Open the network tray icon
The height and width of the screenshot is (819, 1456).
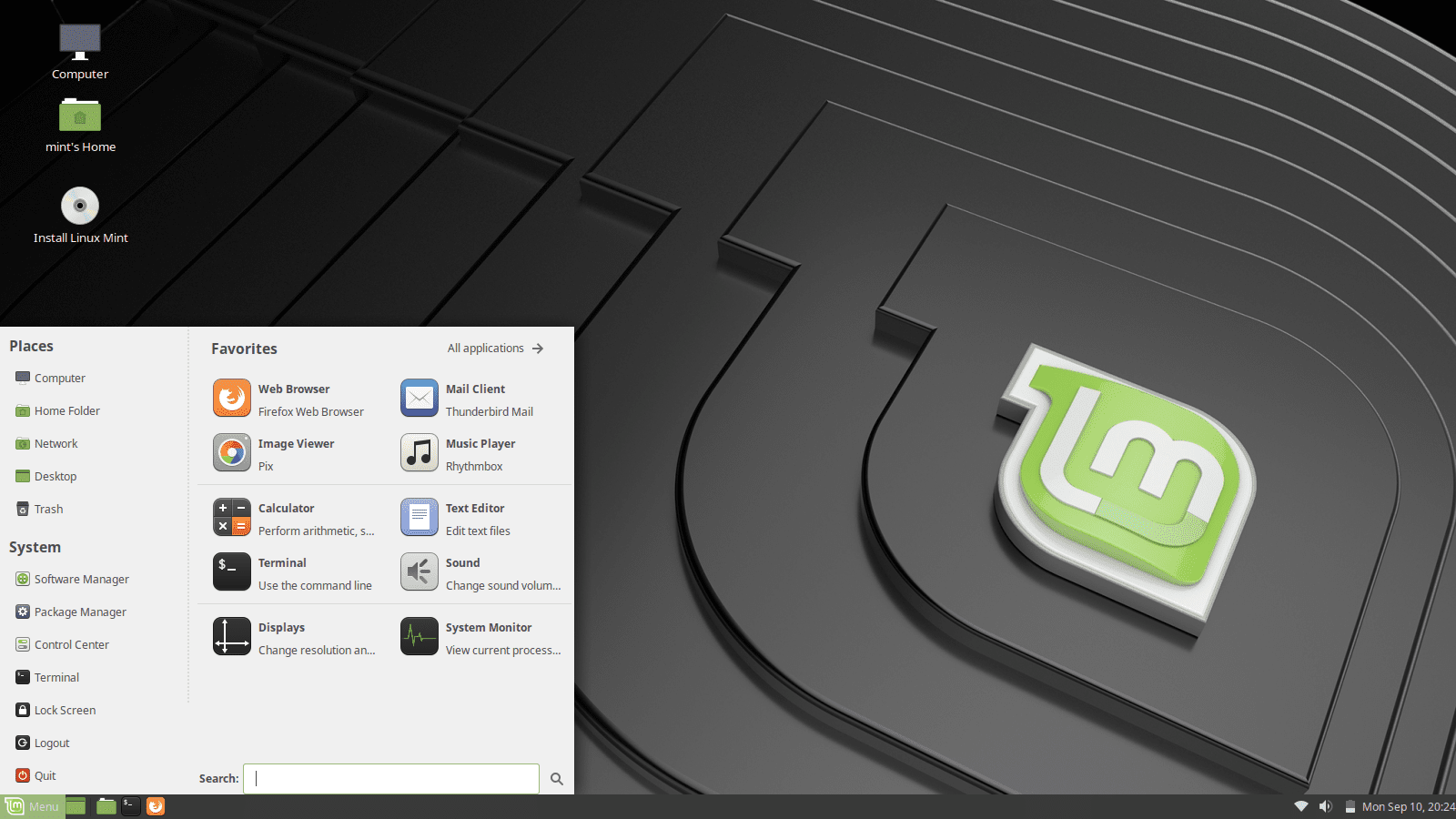point(1301,806)
